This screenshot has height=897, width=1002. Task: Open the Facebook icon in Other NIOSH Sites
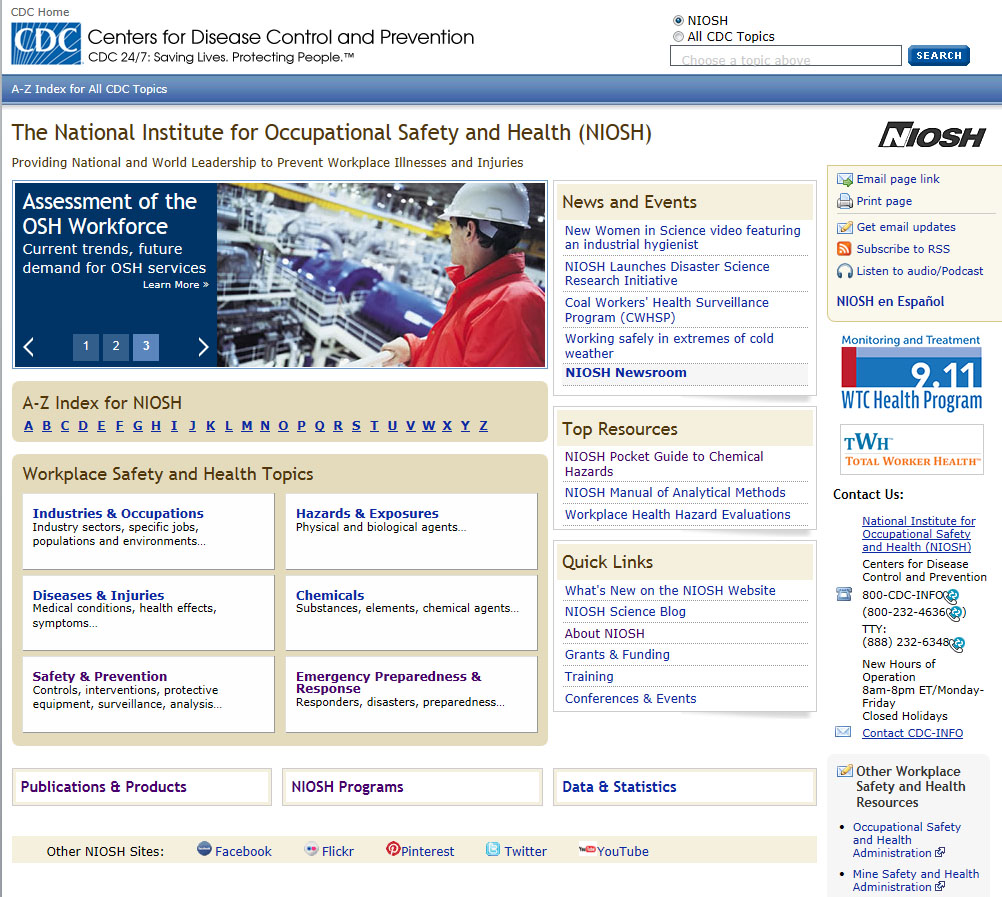click(204, 848)
